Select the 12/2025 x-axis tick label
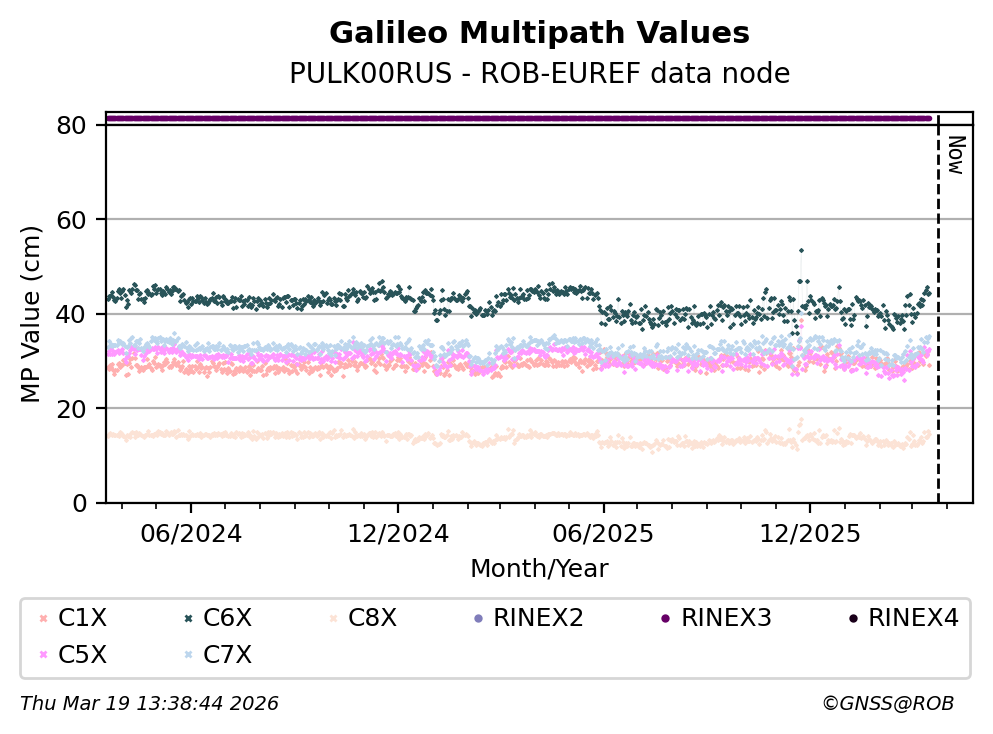The height and width of the screenshot is (734, 993). point(809,534)
